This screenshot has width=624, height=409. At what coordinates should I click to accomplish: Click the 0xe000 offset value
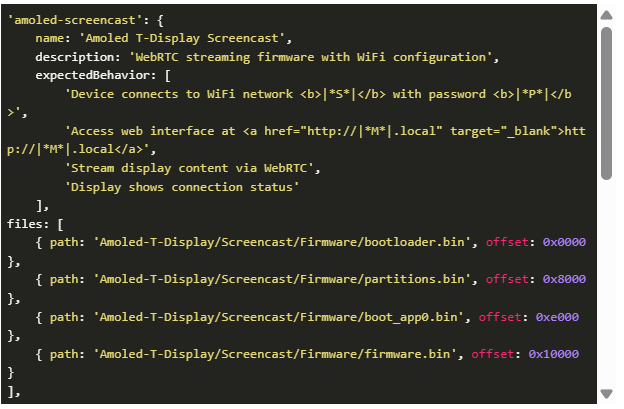[557, 317]
